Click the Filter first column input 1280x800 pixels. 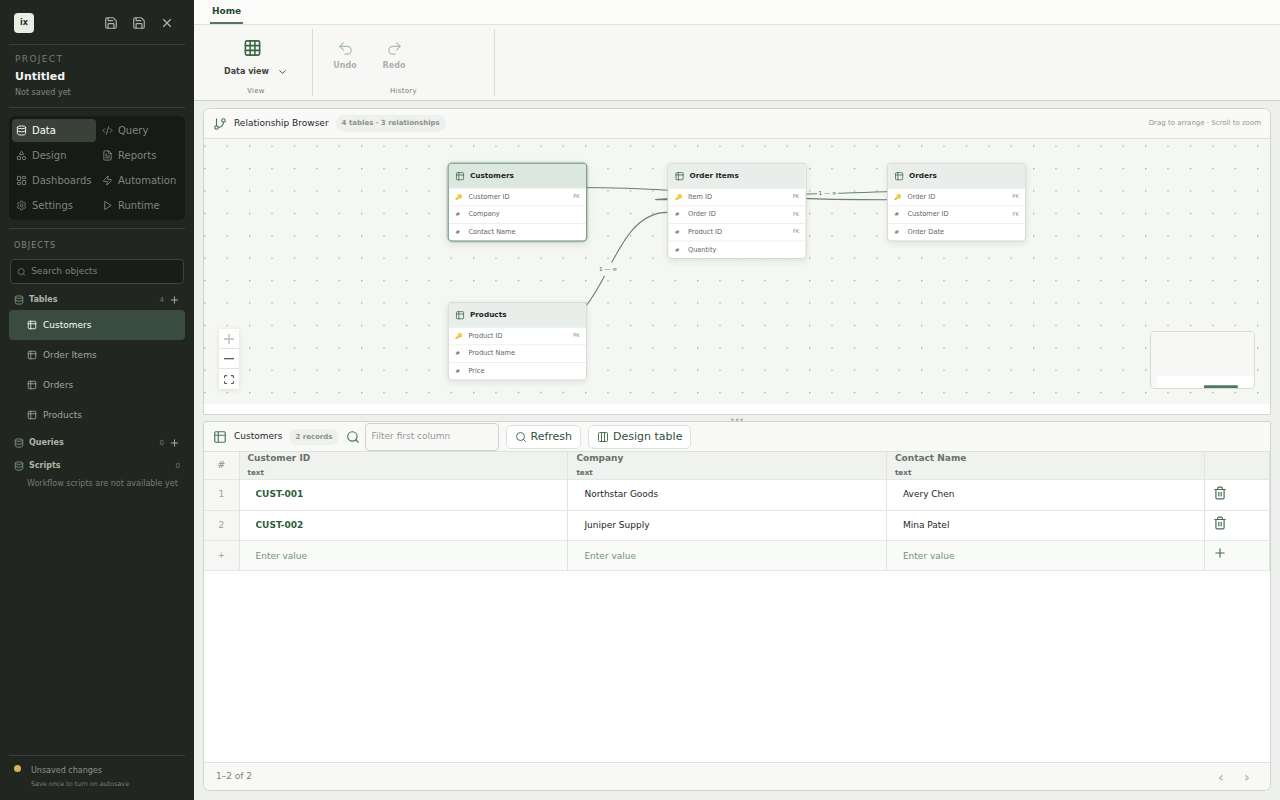tap(432, 437)
